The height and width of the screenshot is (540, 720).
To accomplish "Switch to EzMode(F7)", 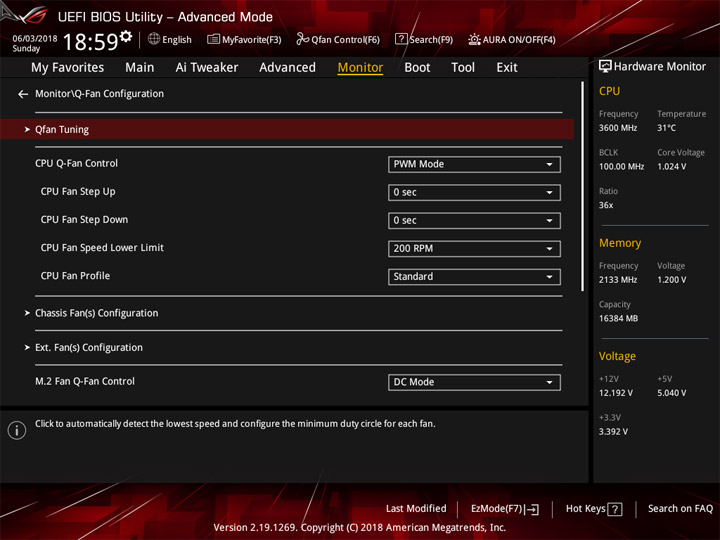I will (505, 509).
